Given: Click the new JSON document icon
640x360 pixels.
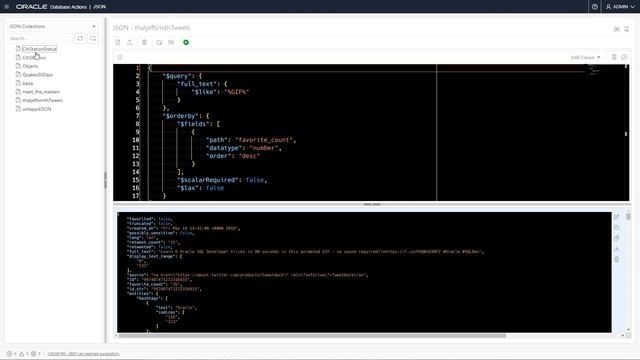Looking at the screenshot, I should pos(118,42).
